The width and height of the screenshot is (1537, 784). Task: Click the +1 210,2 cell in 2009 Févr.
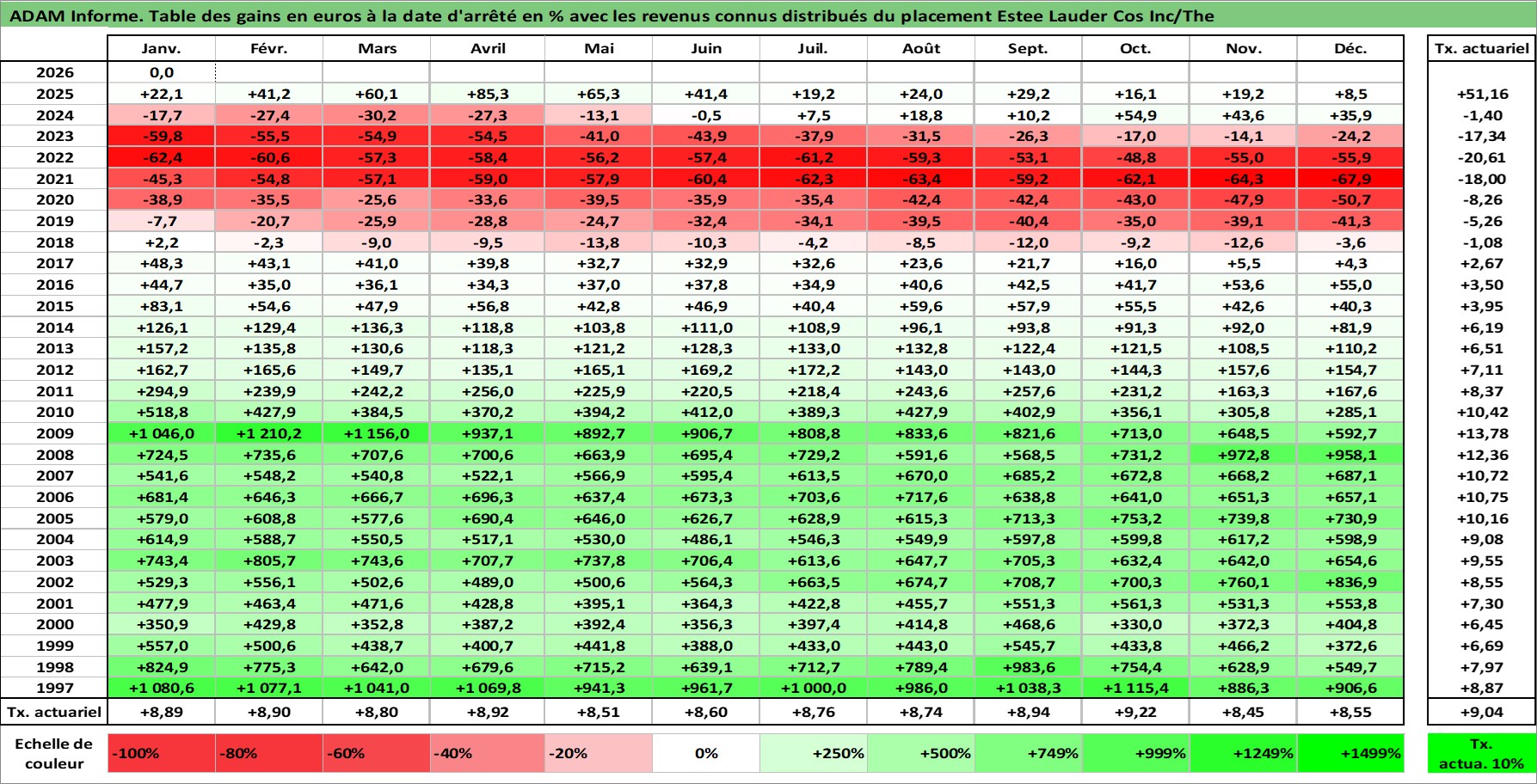pyautogui.click(x=269, y=433)
